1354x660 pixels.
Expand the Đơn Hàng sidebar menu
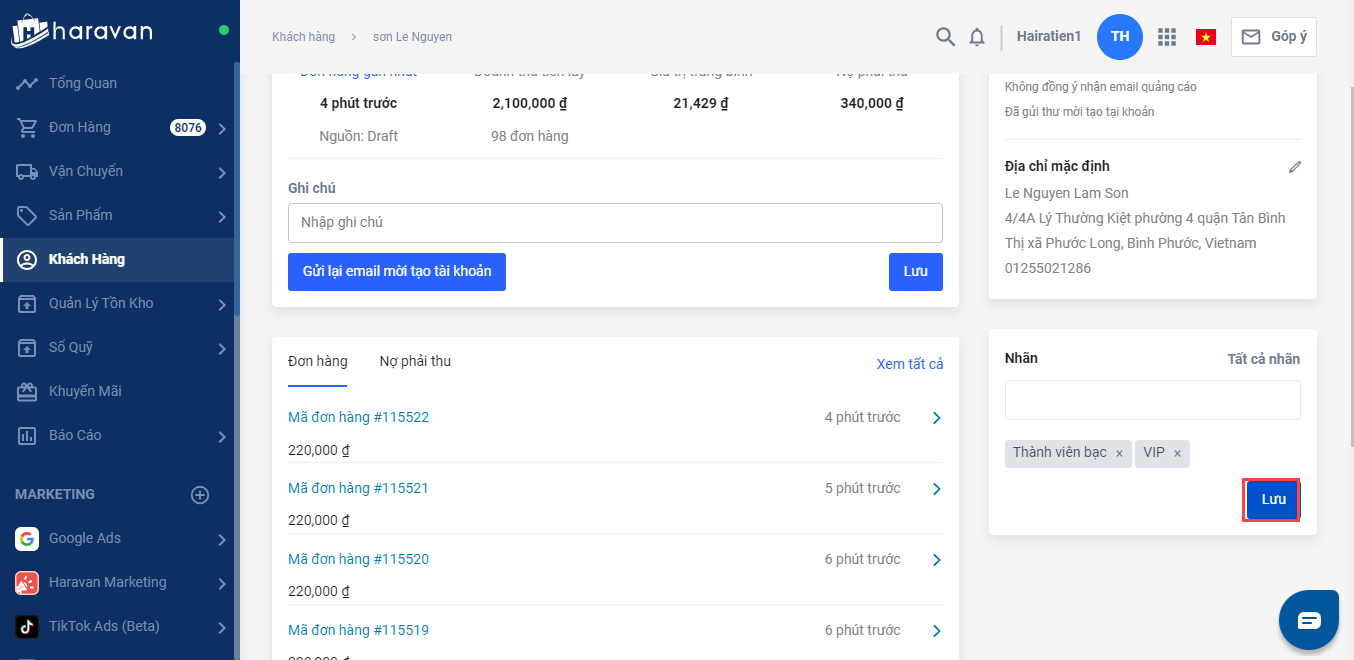pos(221,128)
